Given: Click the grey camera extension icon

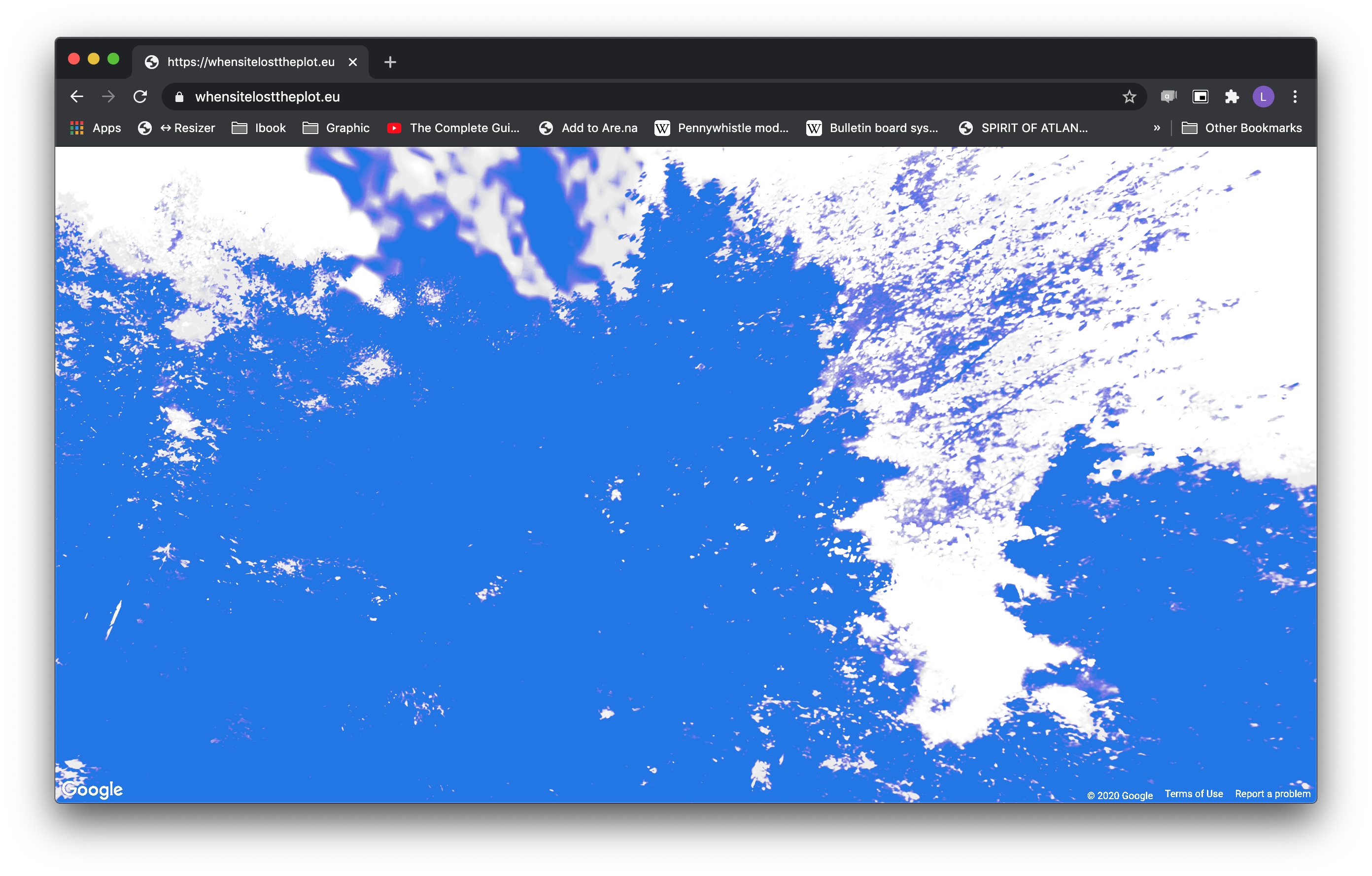Looking at the screenshot, I should [1168, 97].
